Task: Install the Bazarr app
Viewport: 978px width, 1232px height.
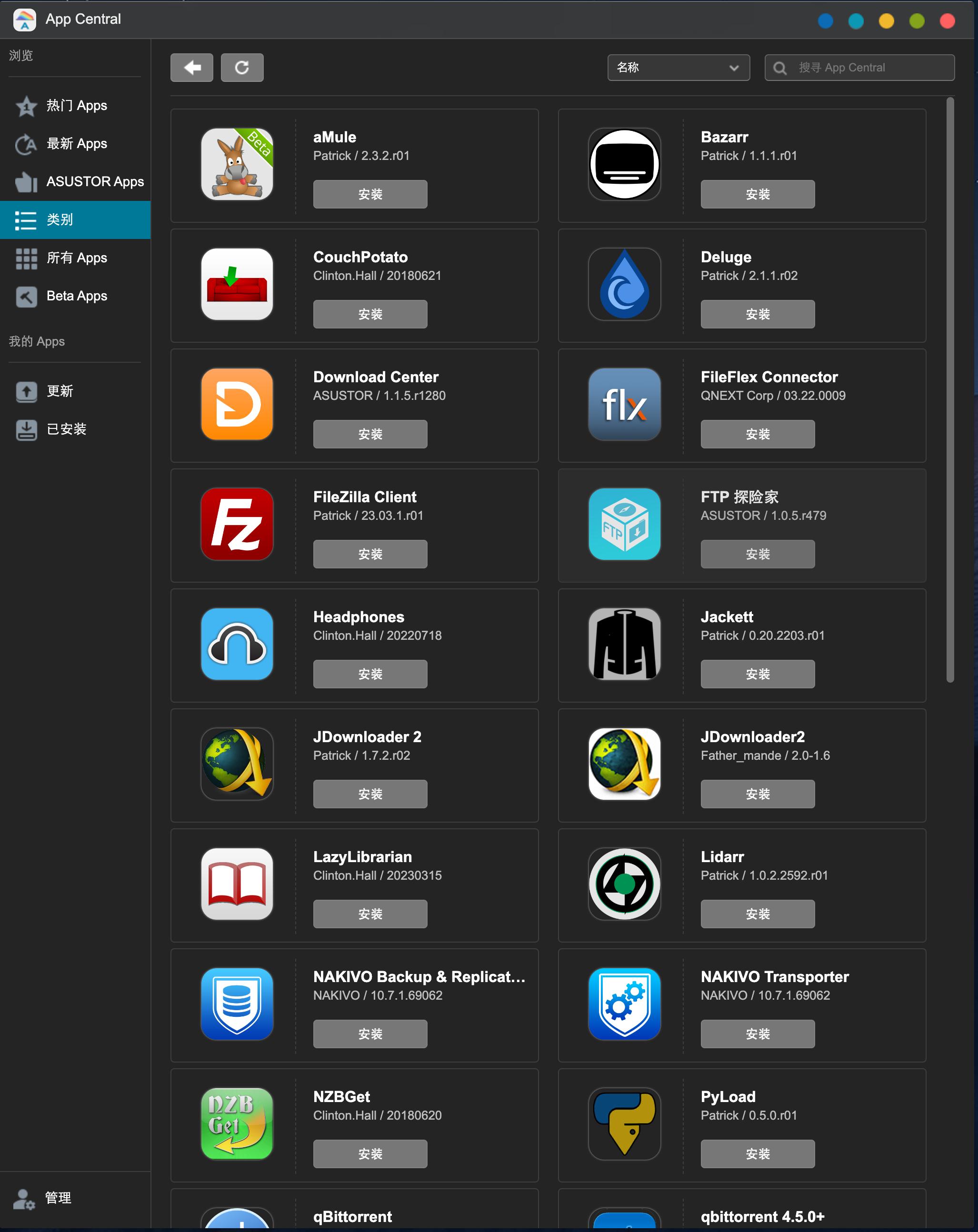Action: (758, 194)
